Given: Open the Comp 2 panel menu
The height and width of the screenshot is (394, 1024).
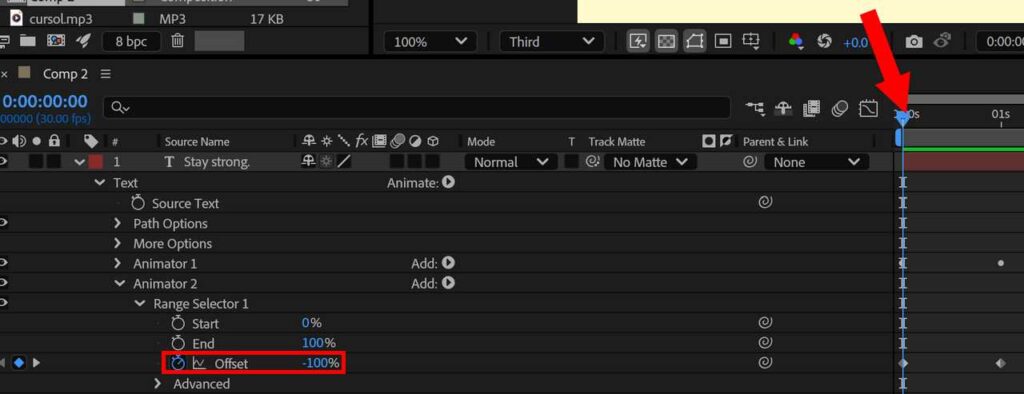Looking at the screenshot, I should coord(106,74).
